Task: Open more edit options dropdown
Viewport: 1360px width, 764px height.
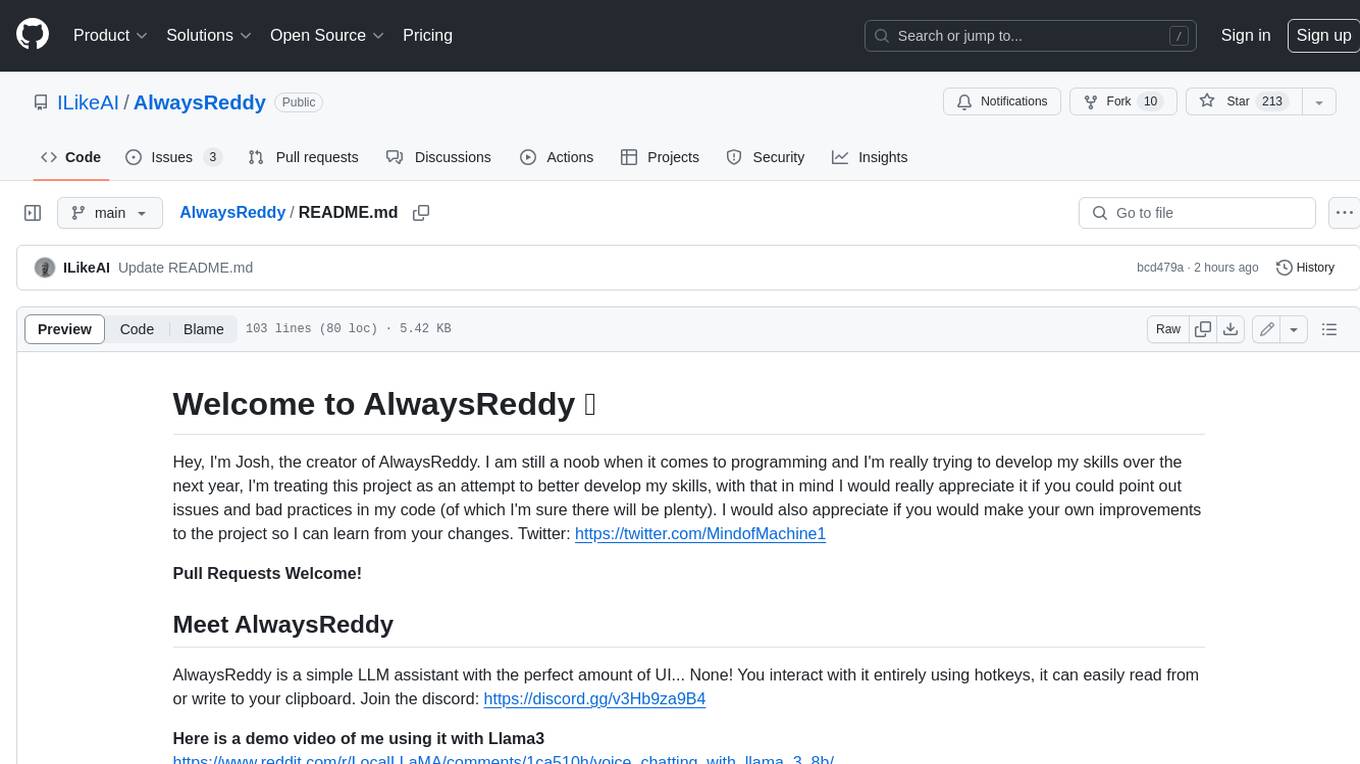Action: click(1294, 329)
